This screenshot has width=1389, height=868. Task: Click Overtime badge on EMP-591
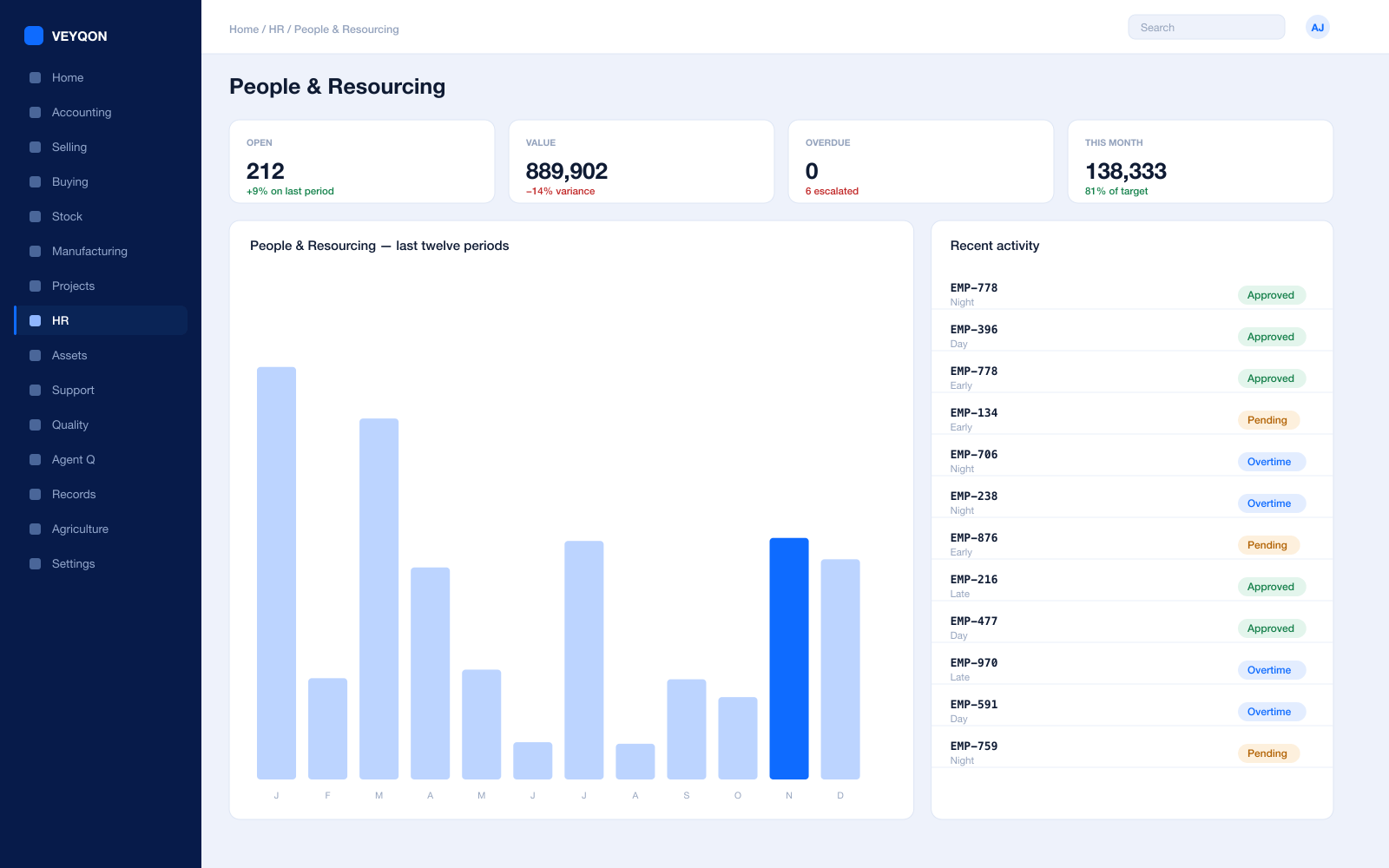pyautogui.click(x=1271, y=712)
